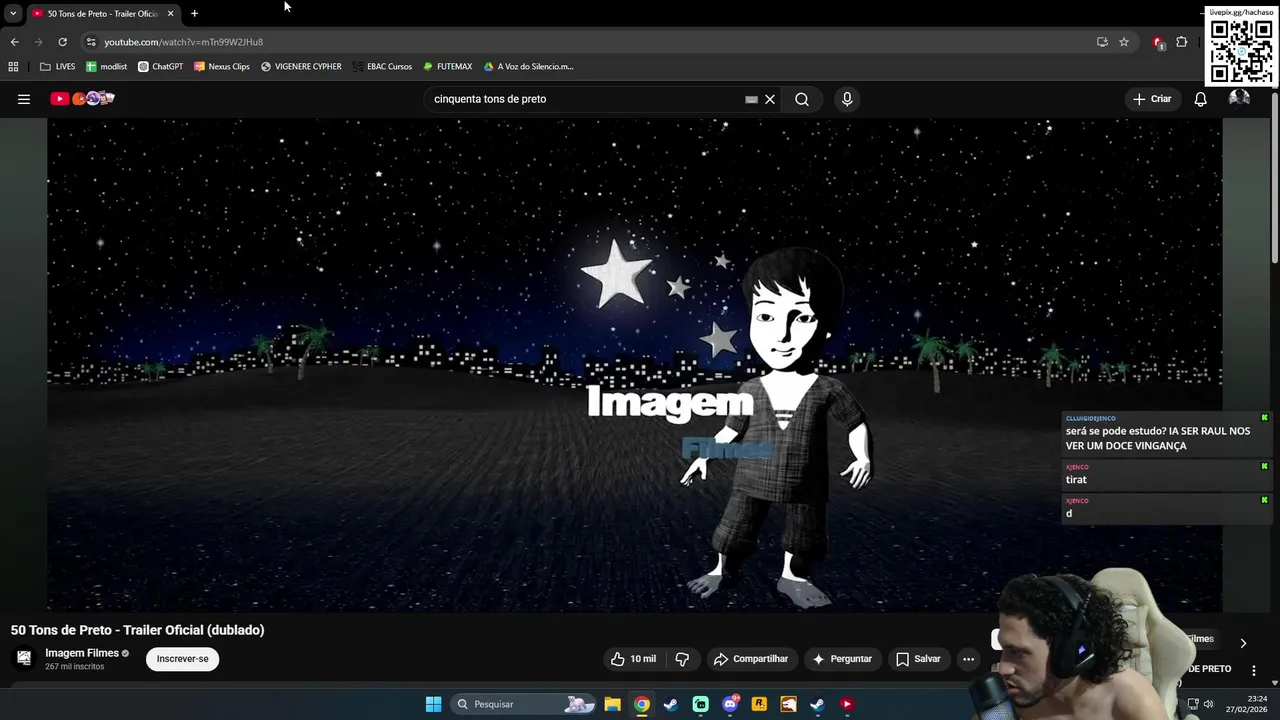
Task: Like the video with thumbs up
Action: (633, 659)
